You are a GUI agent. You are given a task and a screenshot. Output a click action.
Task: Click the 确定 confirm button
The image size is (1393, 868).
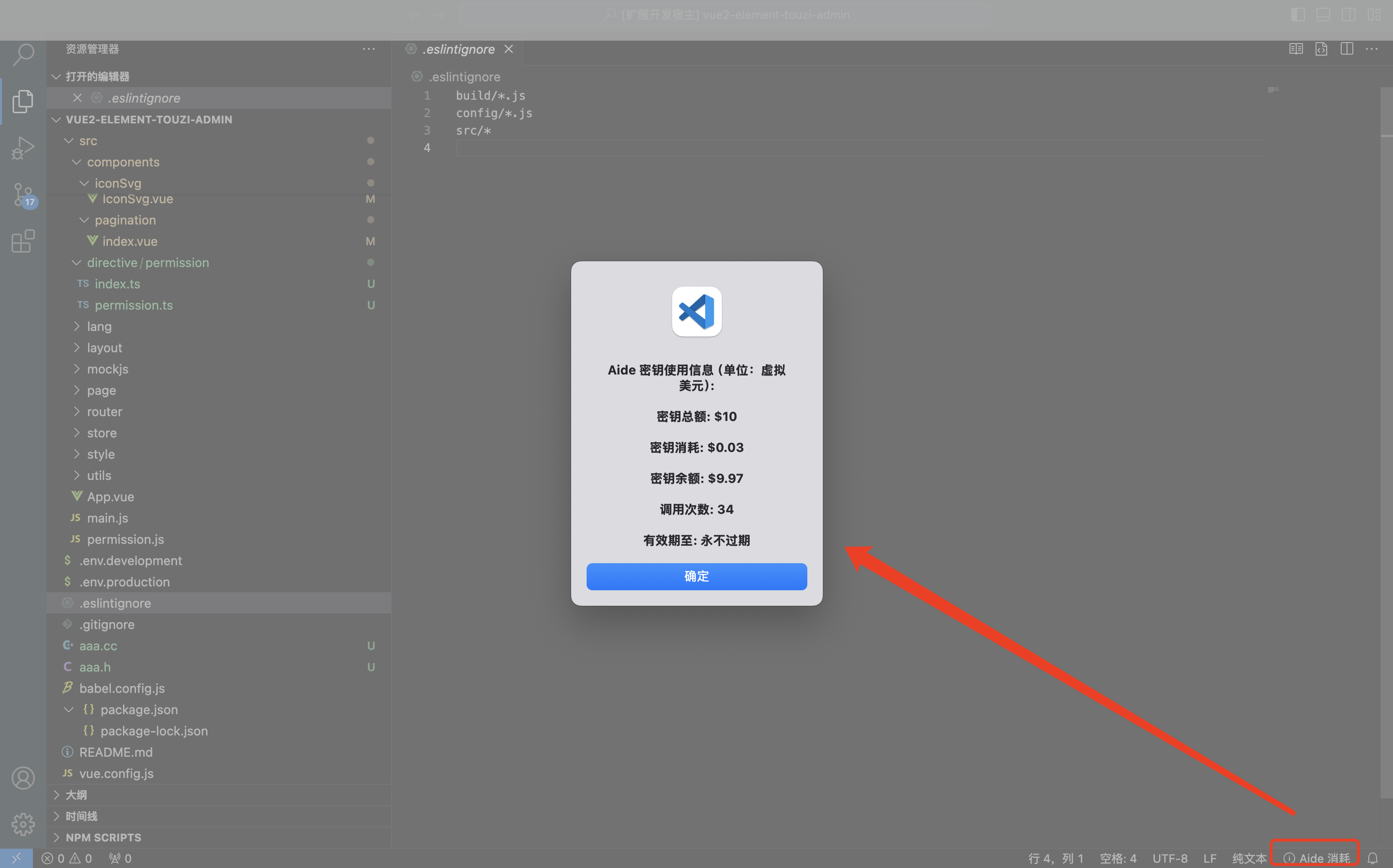tap(696, 576)
